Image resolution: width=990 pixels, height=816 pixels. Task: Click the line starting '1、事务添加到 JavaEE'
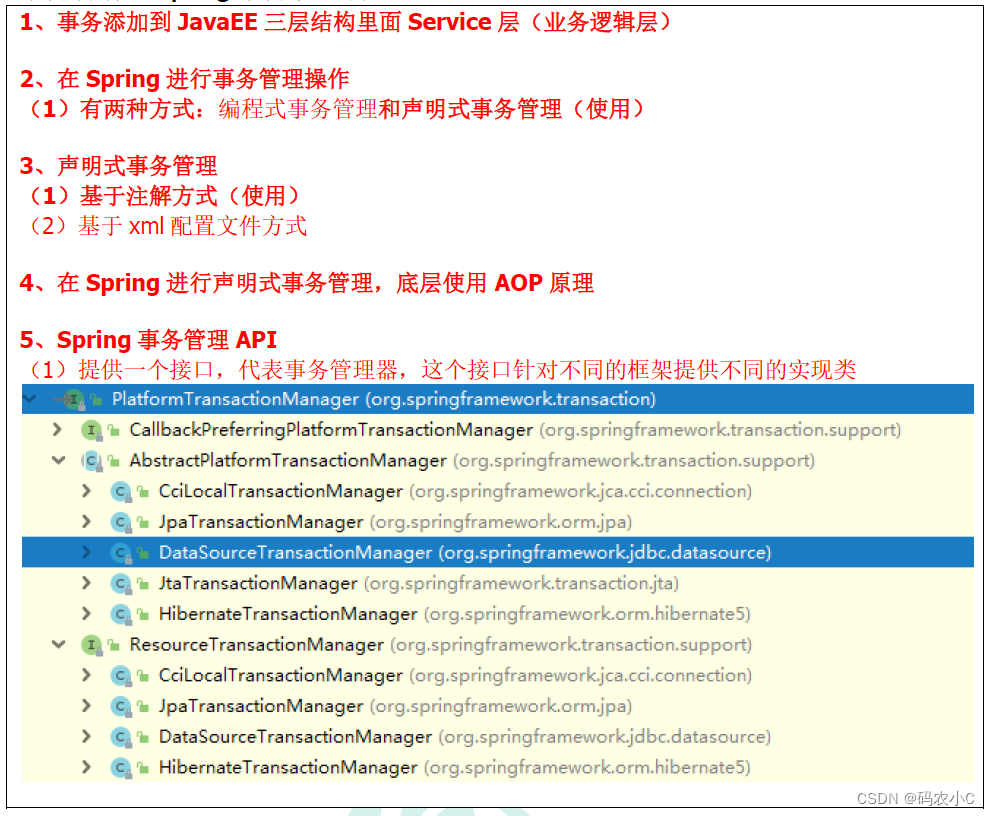point(347,22)
